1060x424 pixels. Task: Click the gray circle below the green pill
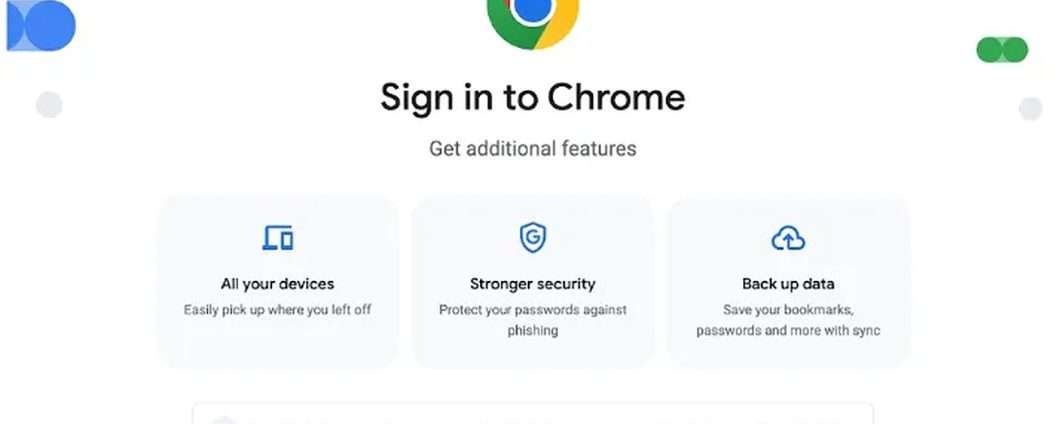tap(1031, 109)
